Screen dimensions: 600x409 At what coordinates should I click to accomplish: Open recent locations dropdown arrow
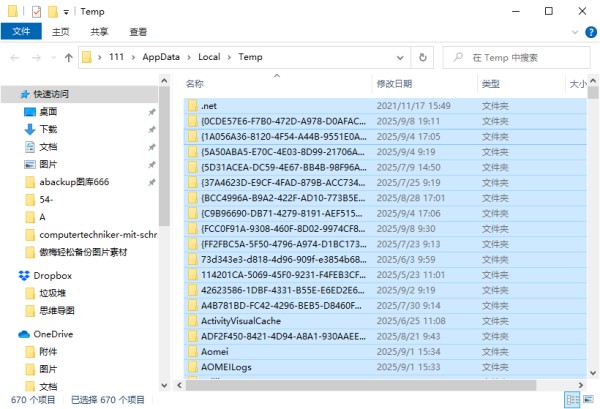coord(53,58)
